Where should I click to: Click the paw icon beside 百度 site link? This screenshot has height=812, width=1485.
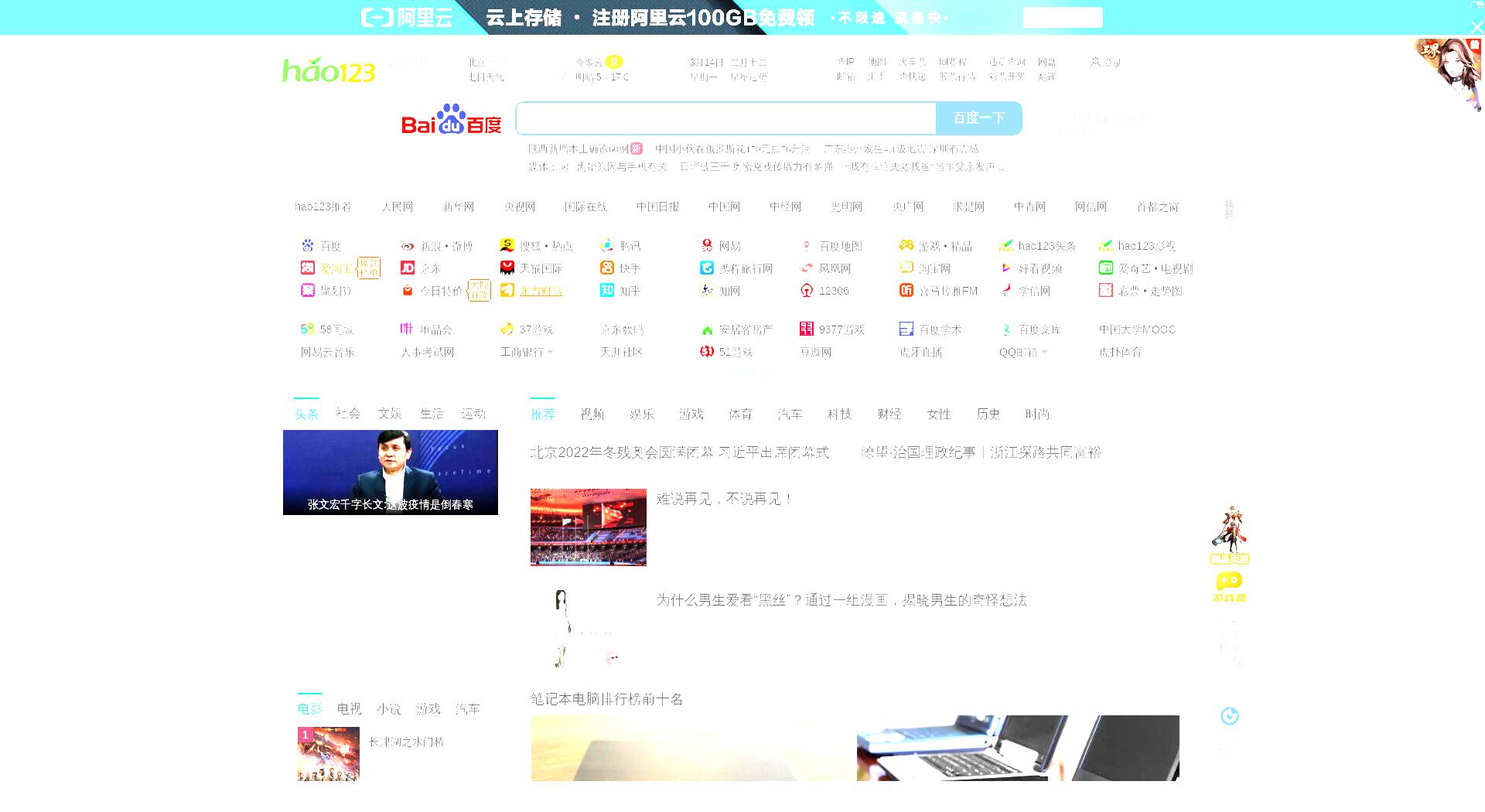pyautogui.click(x=308, y=245)
